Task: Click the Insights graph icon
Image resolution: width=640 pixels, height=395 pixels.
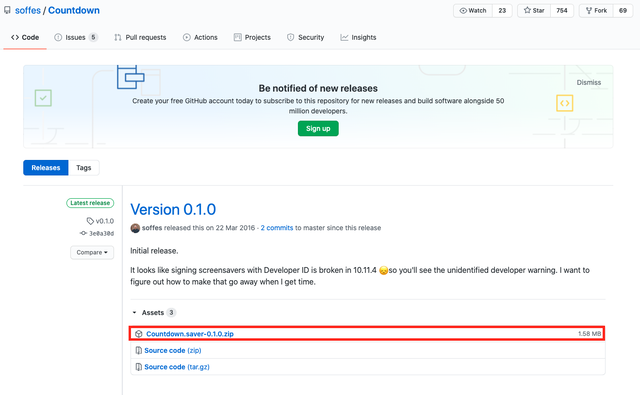Action: point(344,38)
